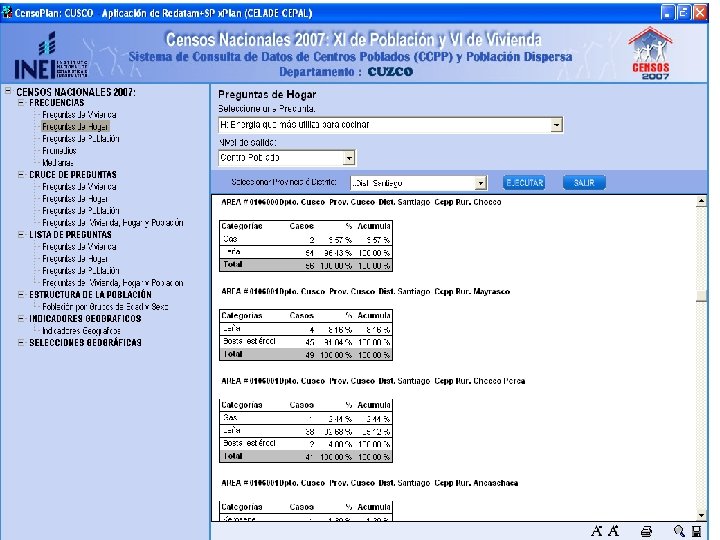Click the Chocco Perca area heading
The image size is (720, 540).
click(373, 381)
